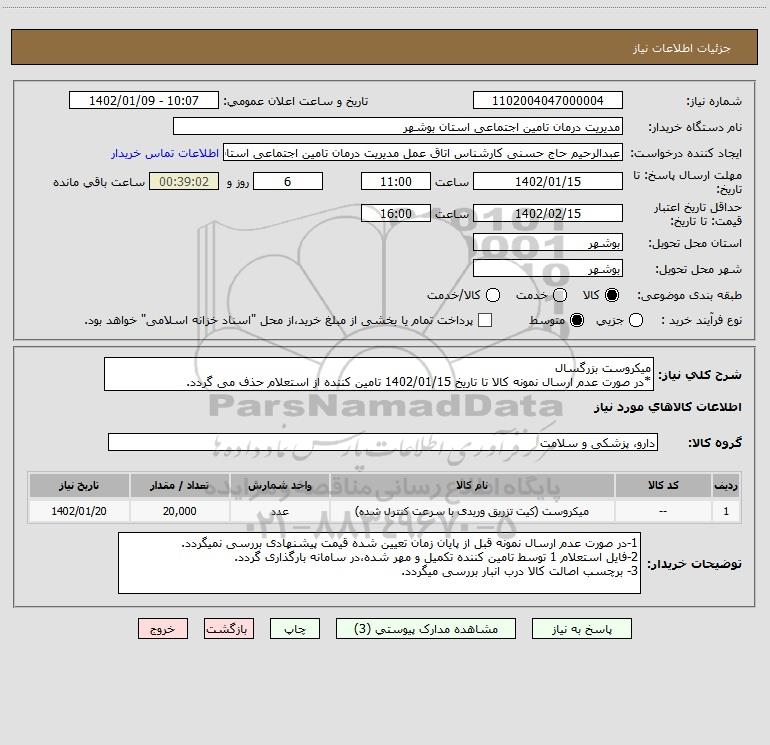Screen dimensions: 770x745
Task: Click the بازگشت back button
Action: 229,629
